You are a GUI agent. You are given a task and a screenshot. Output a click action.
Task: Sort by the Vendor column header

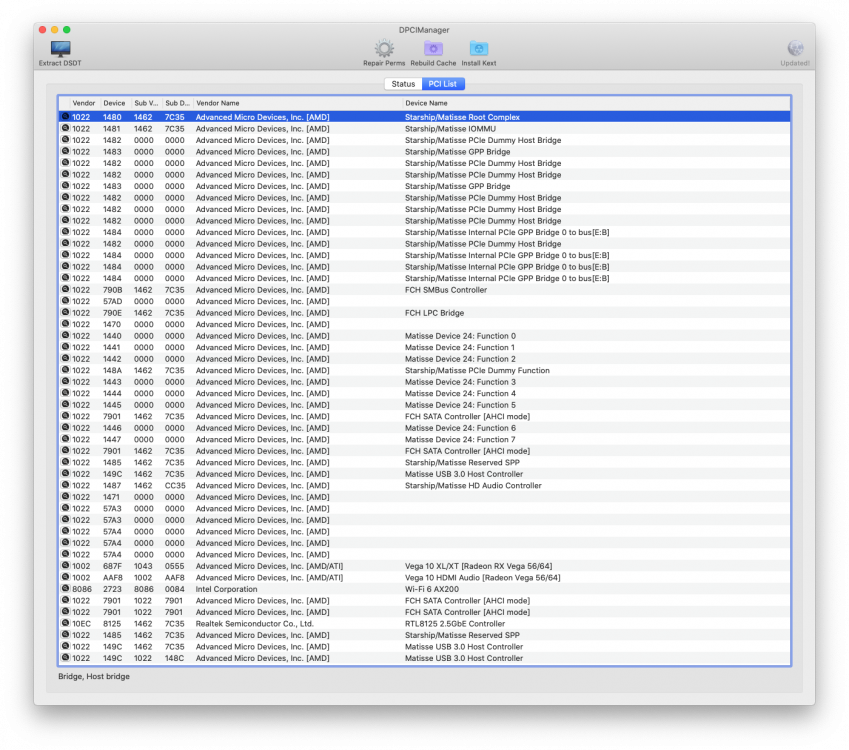pyautogui.click(x=83, y=103)
